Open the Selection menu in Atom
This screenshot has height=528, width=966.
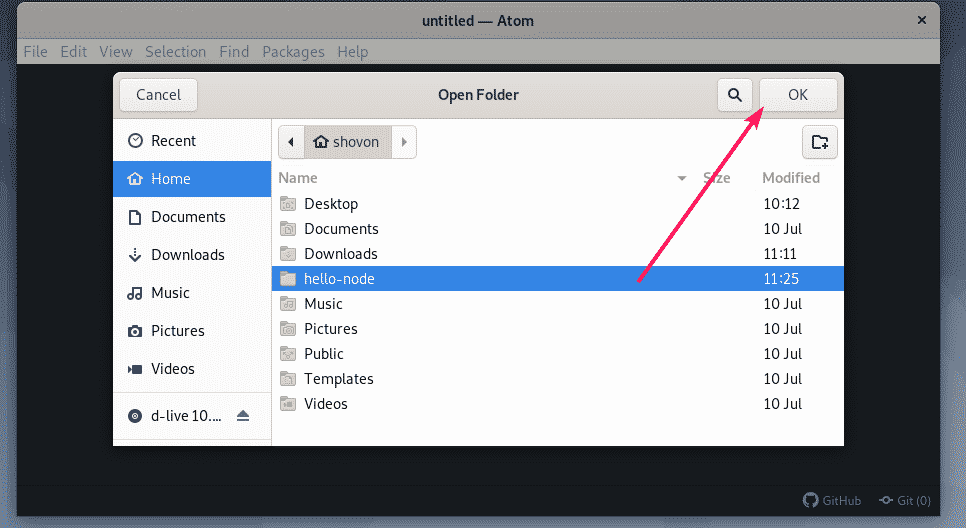tap(176, 52)
